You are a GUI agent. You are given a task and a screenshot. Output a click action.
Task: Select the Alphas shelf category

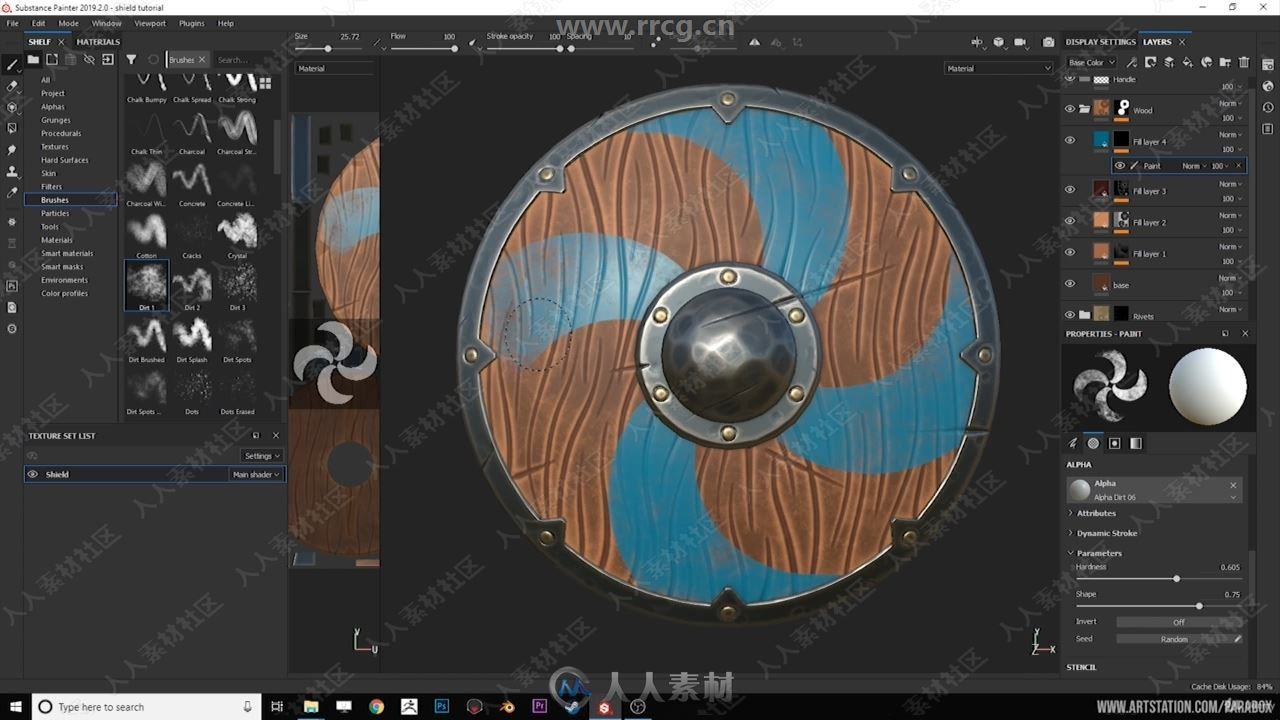pyautogui.click(x=53, y=107)
